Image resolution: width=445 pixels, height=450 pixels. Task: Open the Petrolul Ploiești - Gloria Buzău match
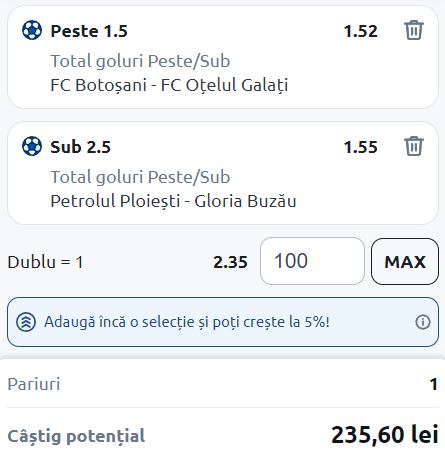(x=173, y=201)
